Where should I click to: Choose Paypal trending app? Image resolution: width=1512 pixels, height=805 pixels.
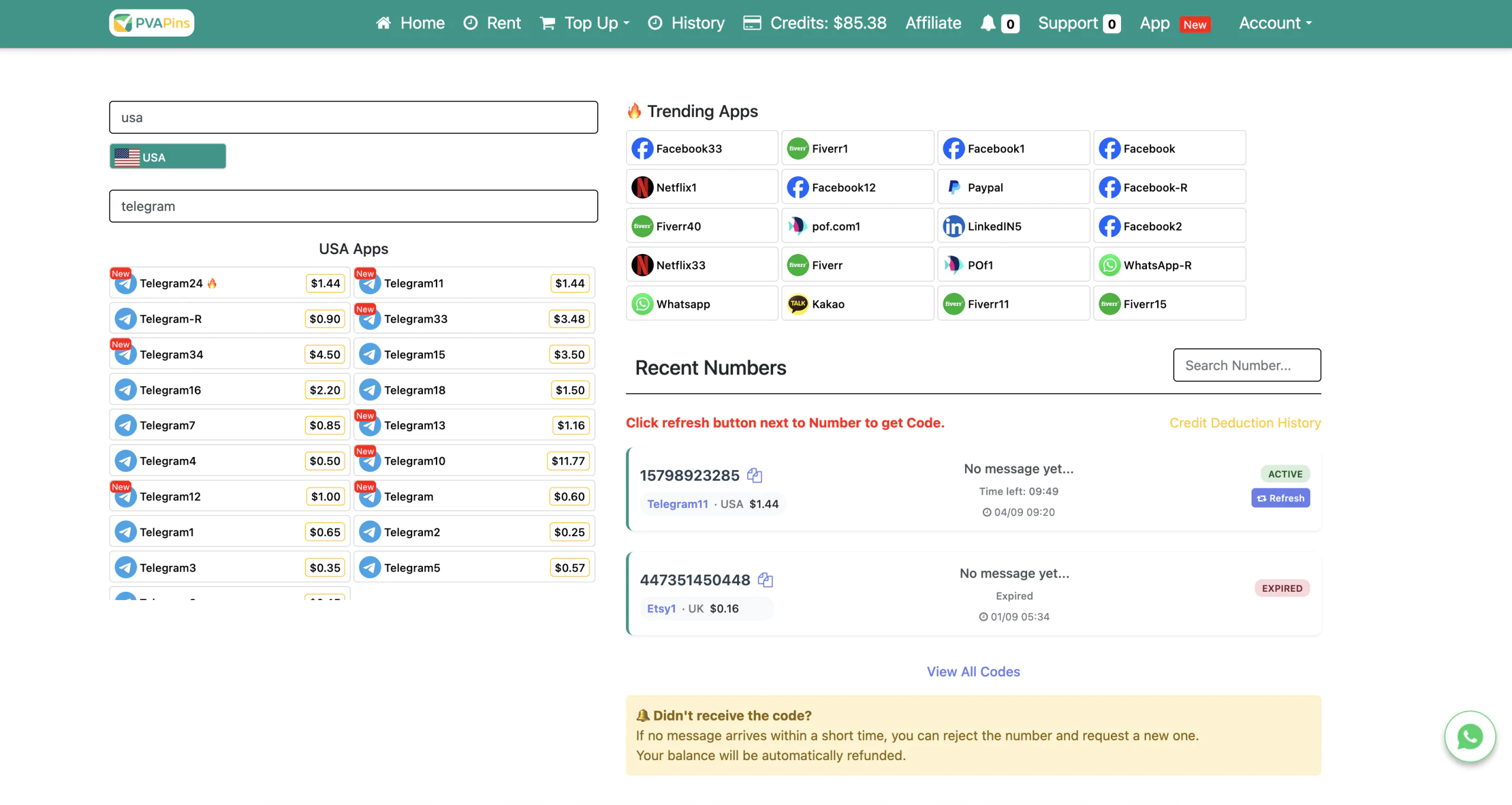pos(1014,187)
